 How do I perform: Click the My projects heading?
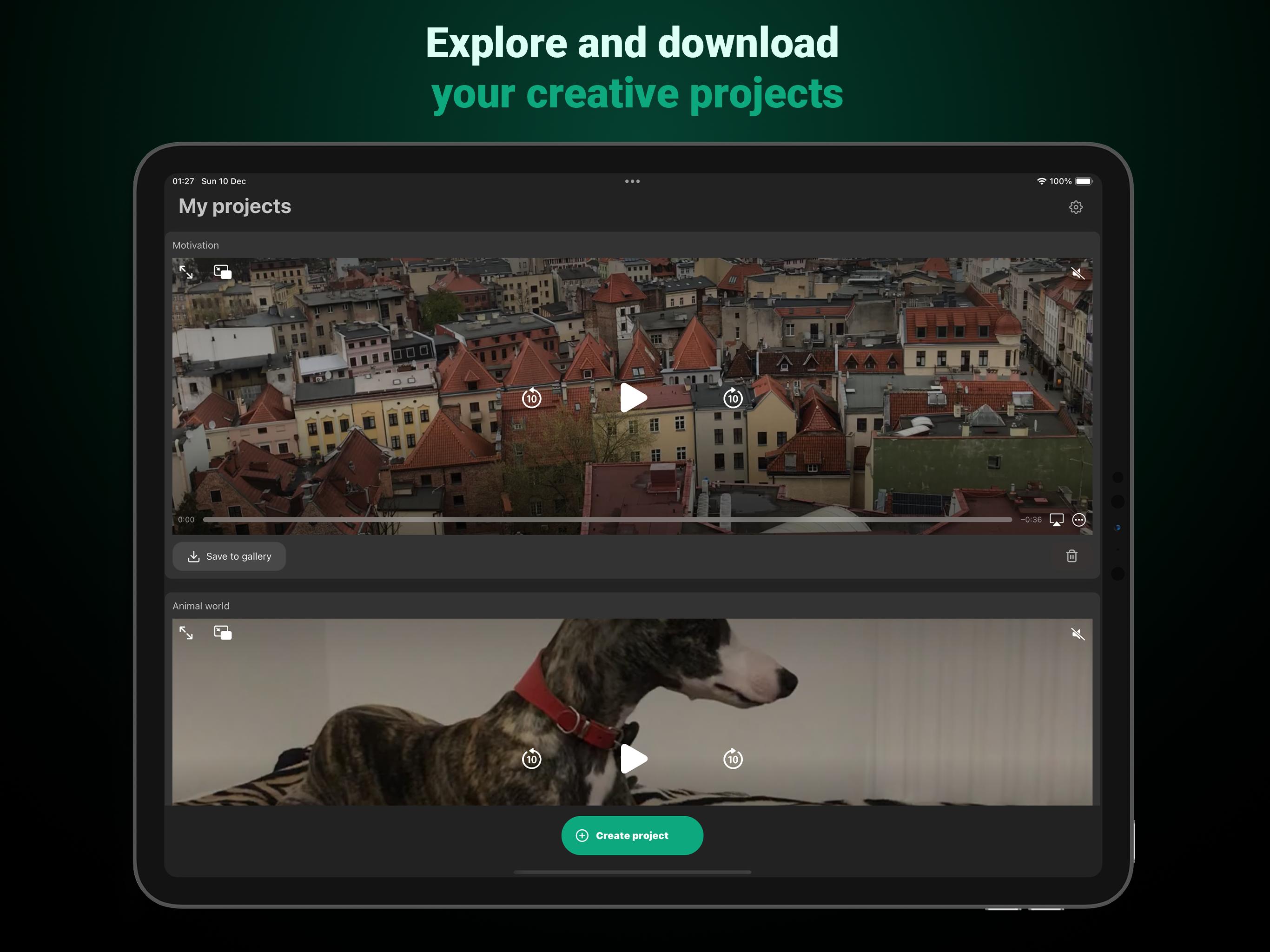coord(235,206)
